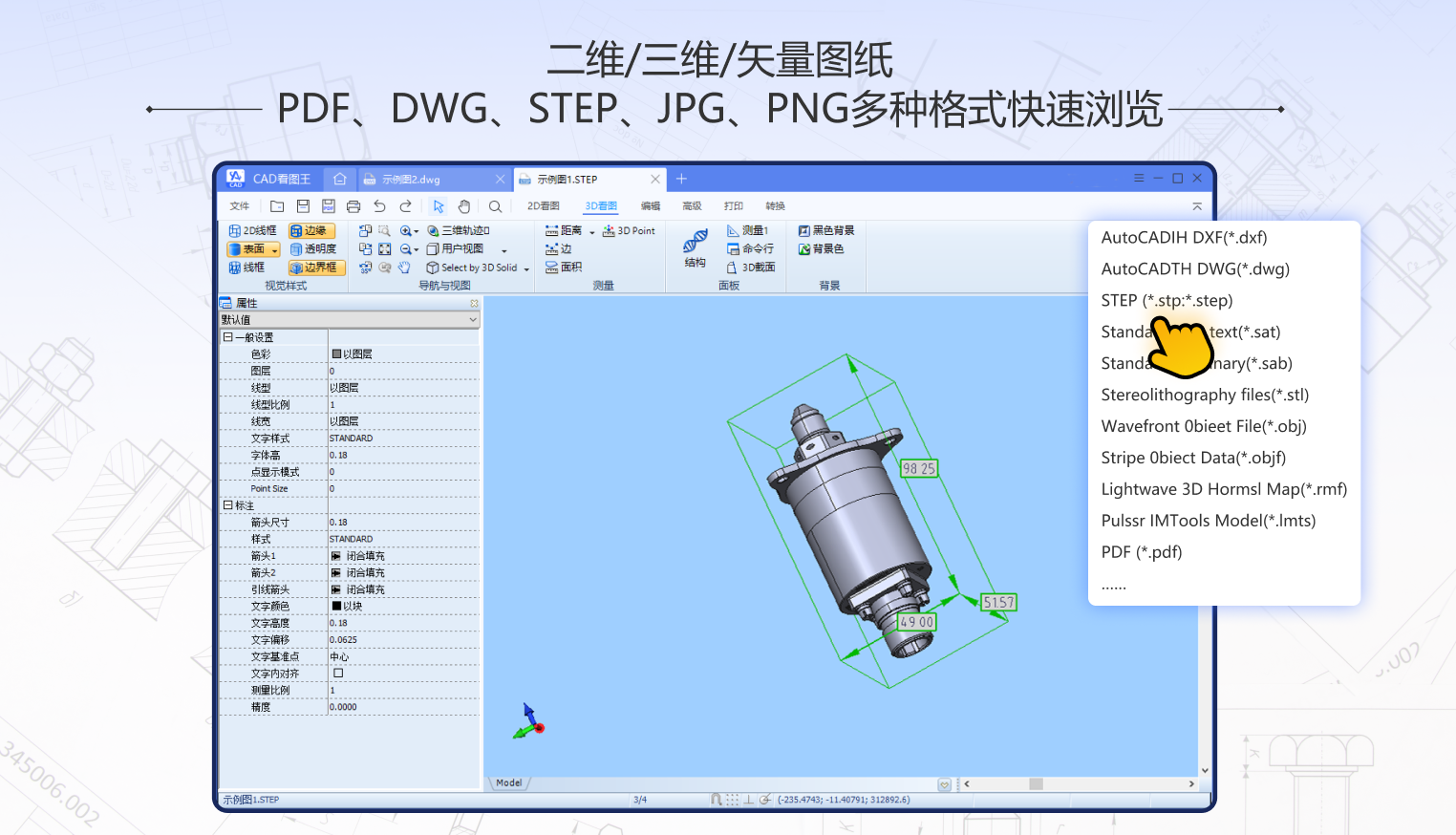Click the 黑色背景 black background button
The width and height of the screenshot is (1456, 835).
click(826, 231)
